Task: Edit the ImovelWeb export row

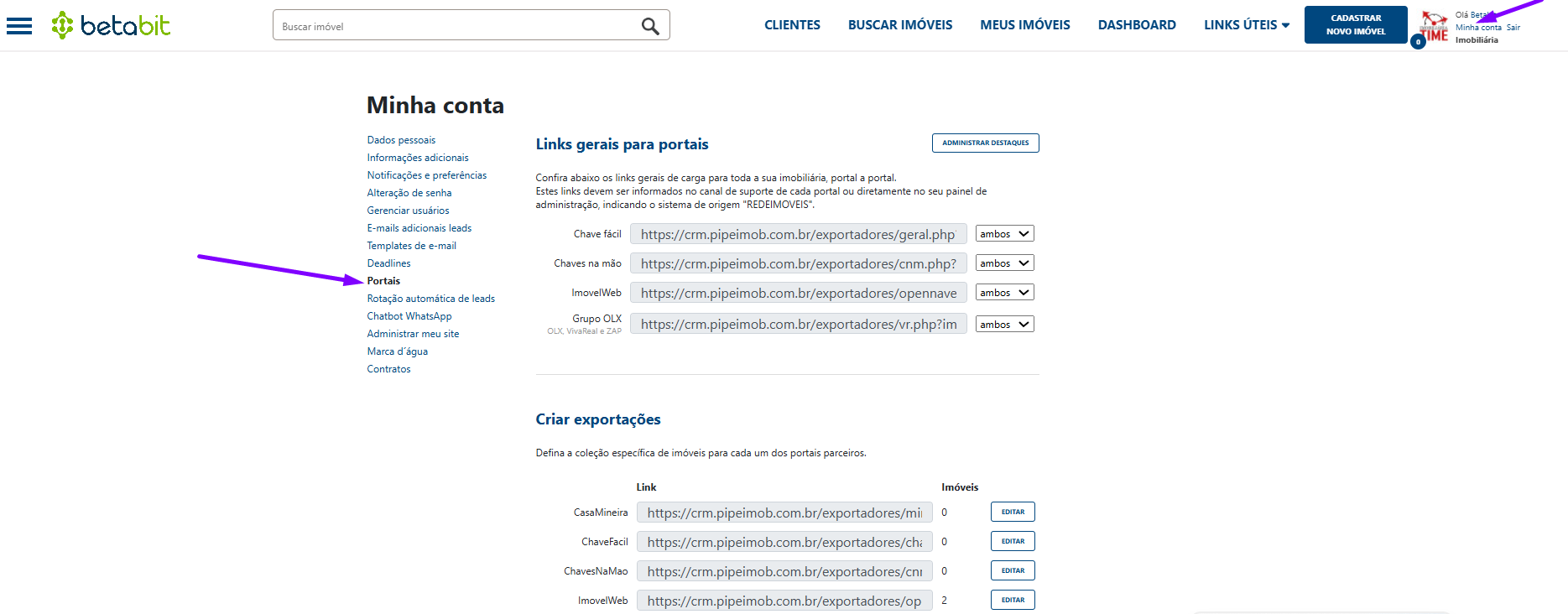Action: 1013,600
